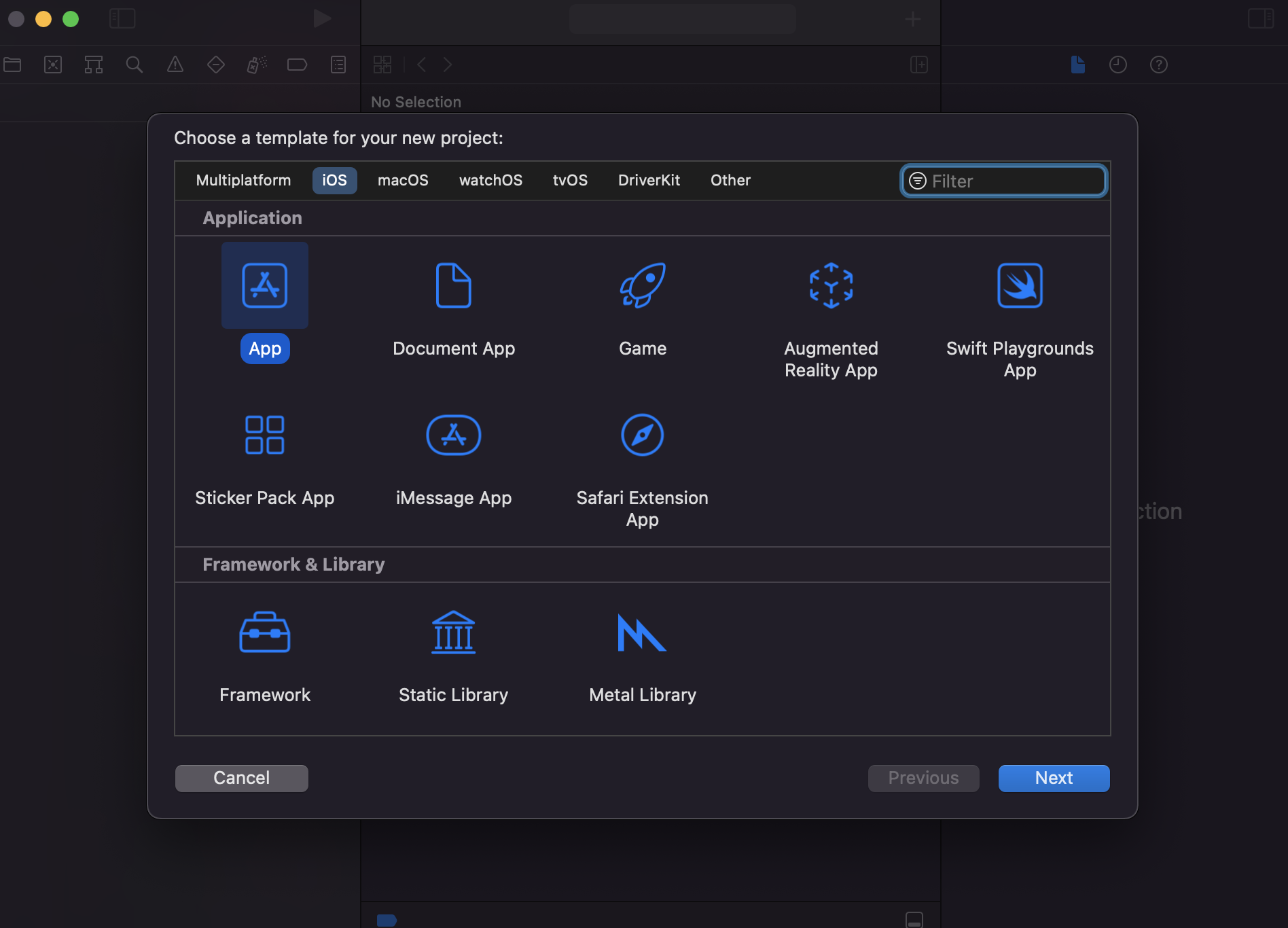Click the blue breakpoint tag icon

coord(387,920)
